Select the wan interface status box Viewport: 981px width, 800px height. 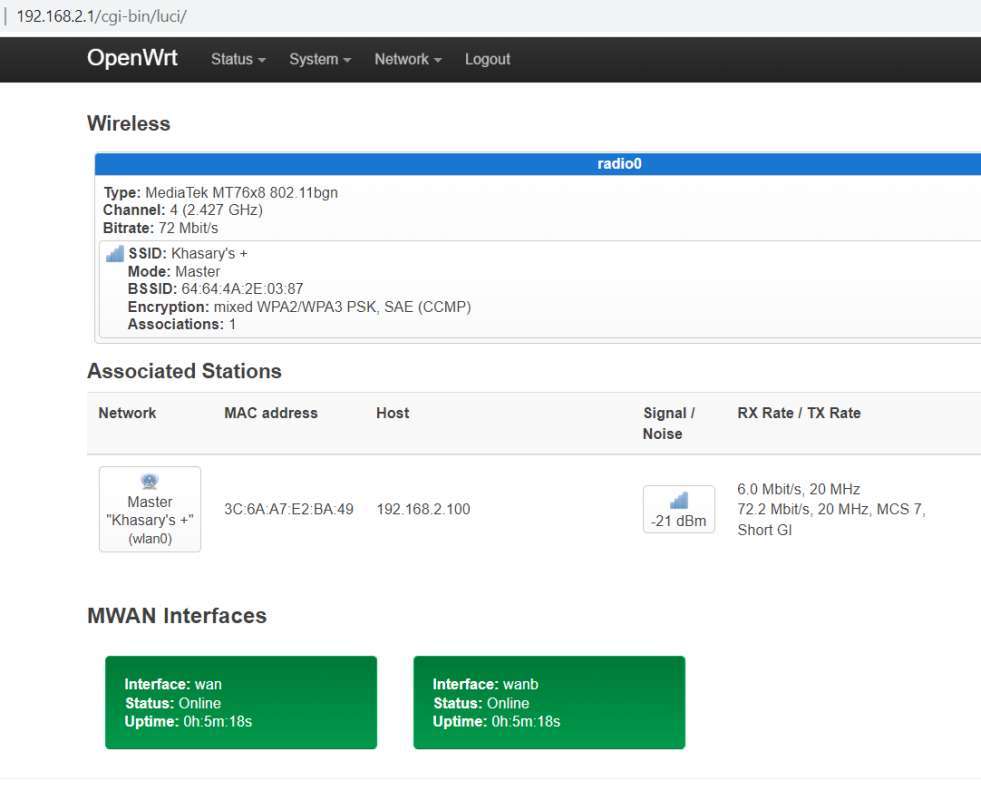[x=241, y=702]
